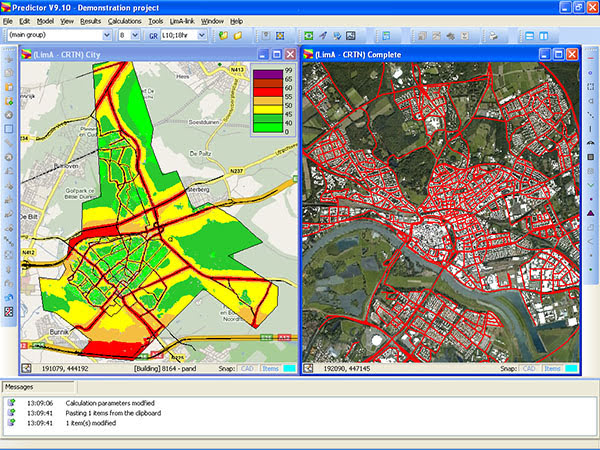This screenshot has width=600, height=450.
Task: Open the dropdown showing value 8
Action: pyautogui.click(x=134, y=35)
